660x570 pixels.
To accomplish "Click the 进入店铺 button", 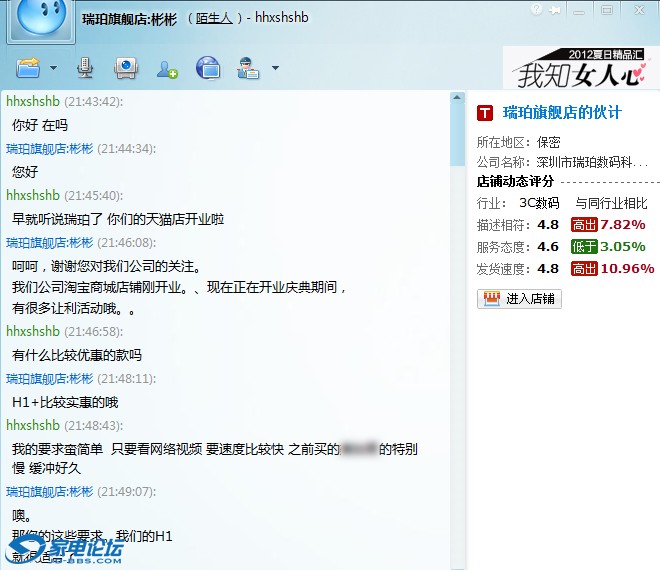I will click(x=519, y=299).
